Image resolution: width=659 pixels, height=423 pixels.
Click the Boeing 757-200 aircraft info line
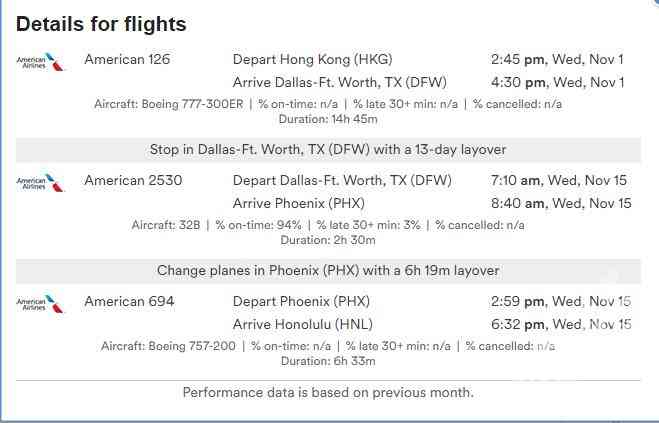pyautogui.click(x=328, y=346)
